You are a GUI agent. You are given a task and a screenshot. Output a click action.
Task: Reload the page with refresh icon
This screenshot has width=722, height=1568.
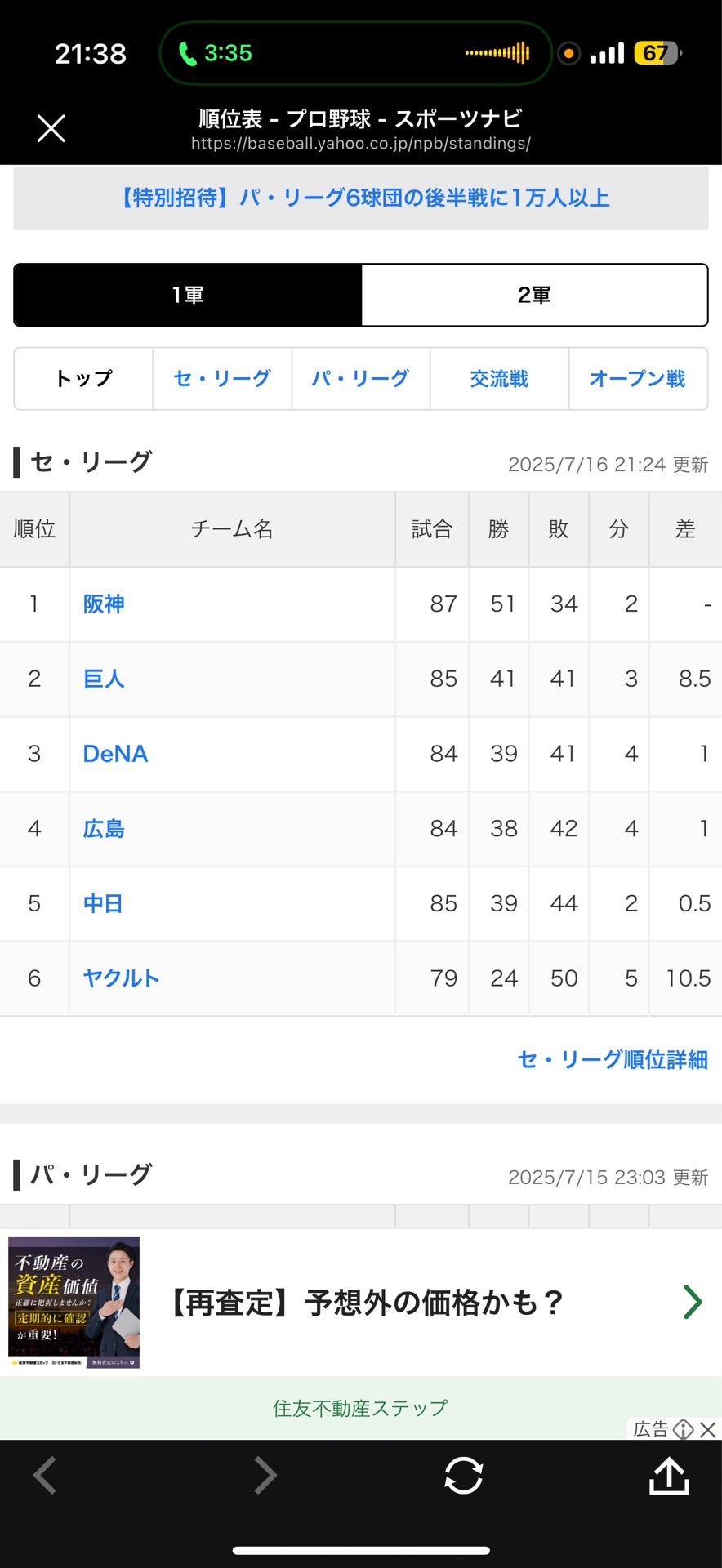click(x=463, y=1476)
